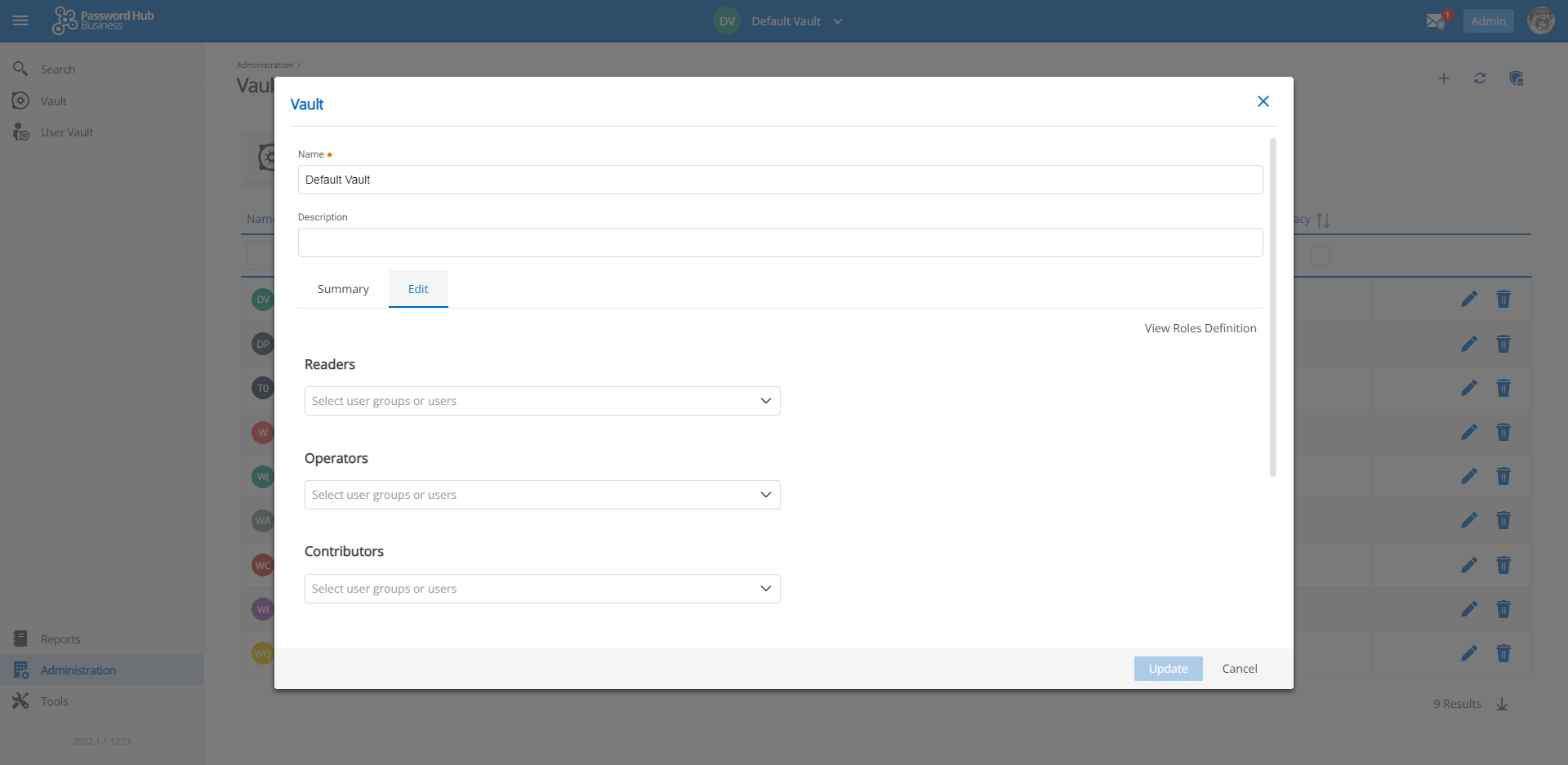1568x765 pixels.
Task: Toggle the checkbox in the filter row
Action: tap(1320, 256)
